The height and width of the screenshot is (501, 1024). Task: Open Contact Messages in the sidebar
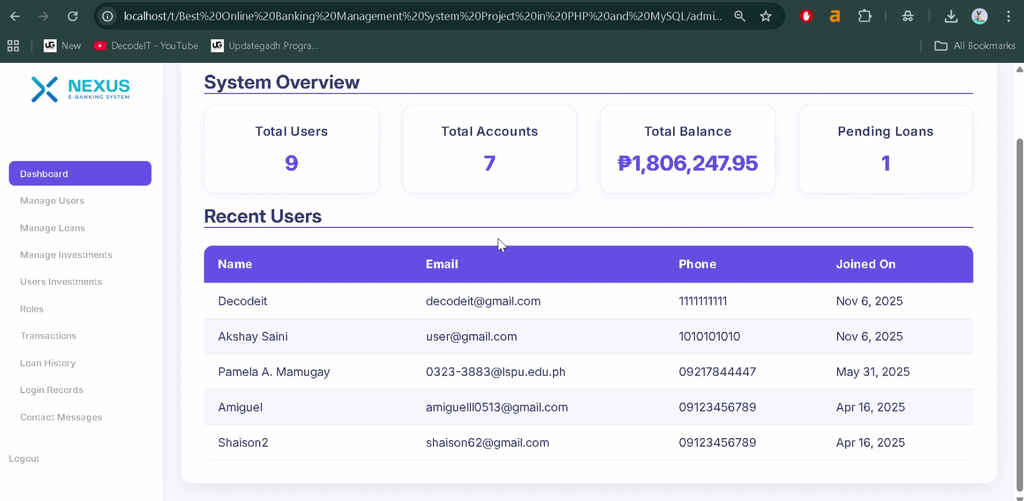coord(61,417)
